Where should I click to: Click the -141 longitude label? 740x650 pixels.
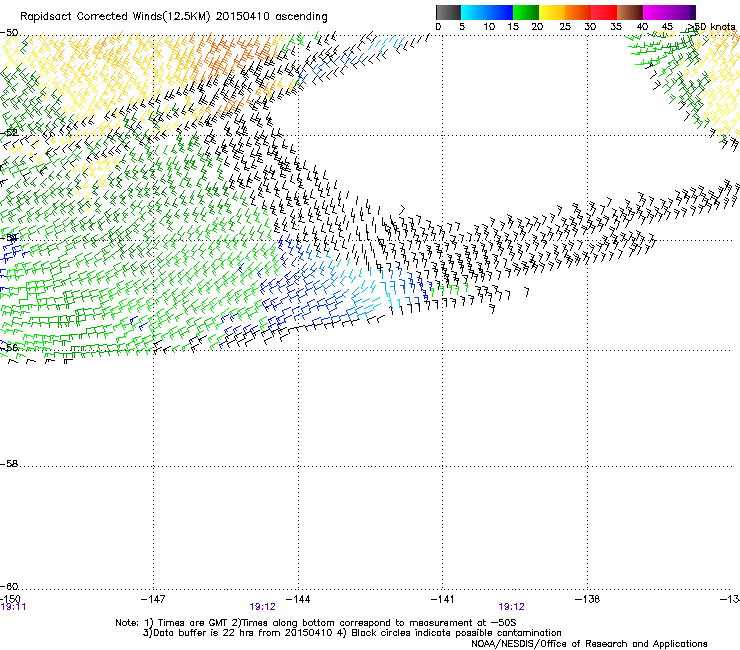click(x=443, y=599)
